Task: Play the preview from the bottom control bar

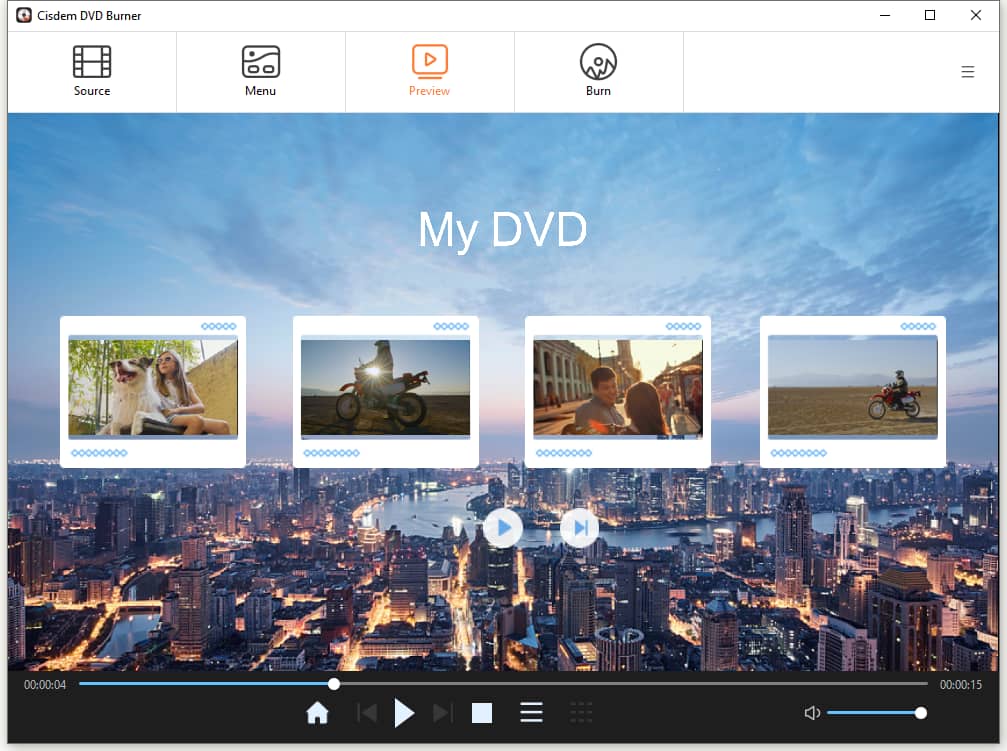Action: click(404, 712)
